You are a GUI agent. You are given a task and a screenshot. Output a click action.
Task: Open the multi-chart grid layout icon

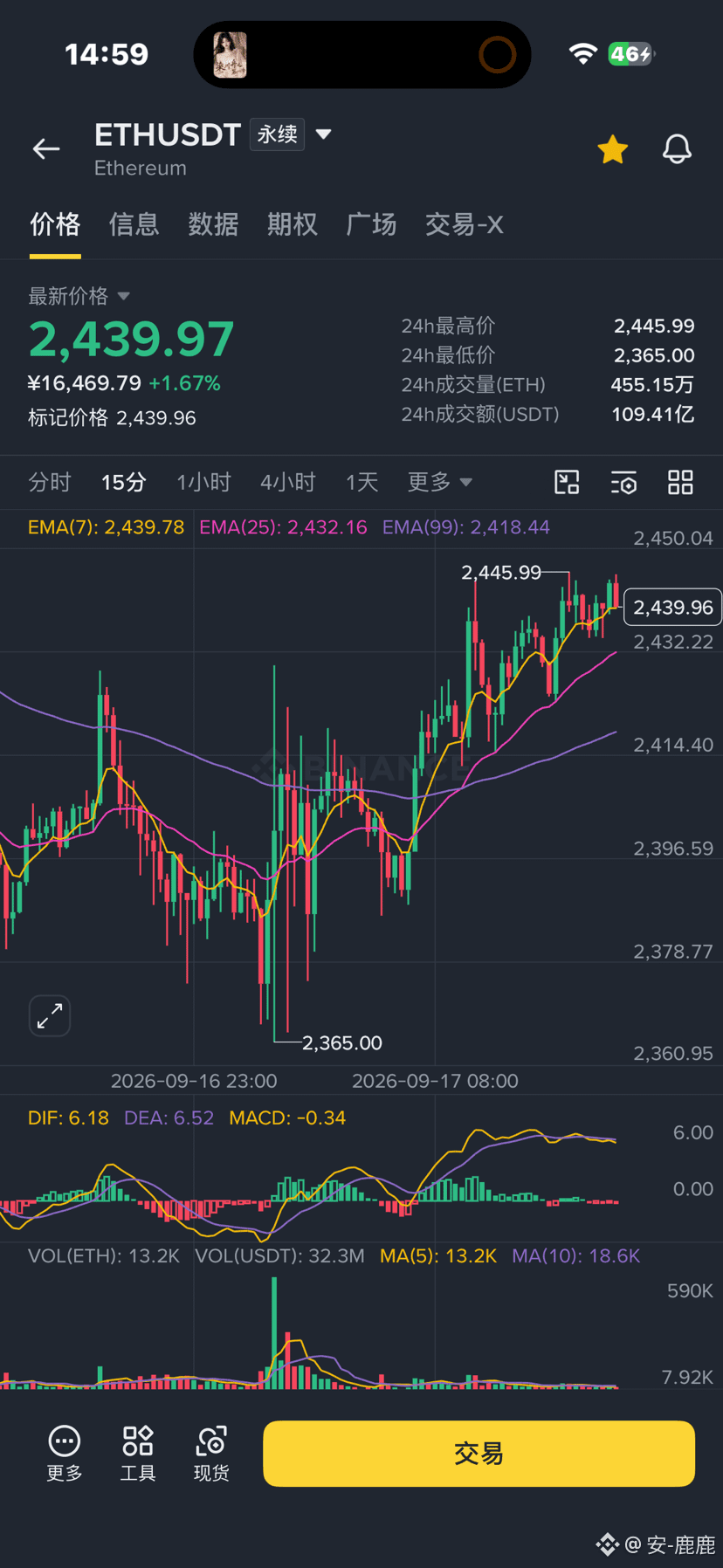(x=680, y=482)
